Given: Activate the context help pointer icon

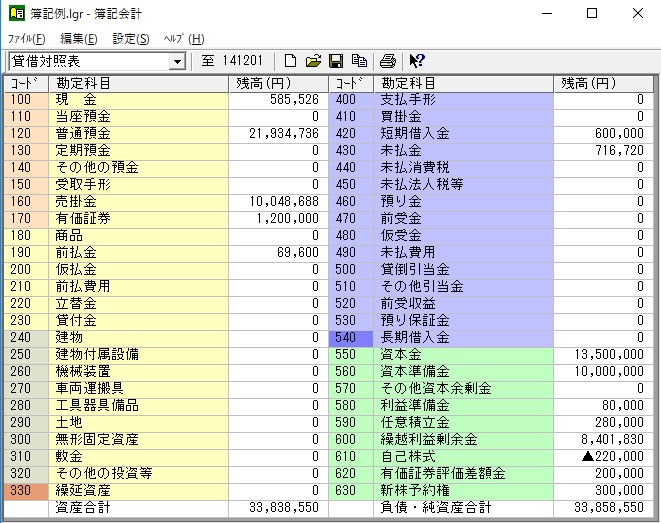Looking at the screenshot, I should (x=417, y=61).
